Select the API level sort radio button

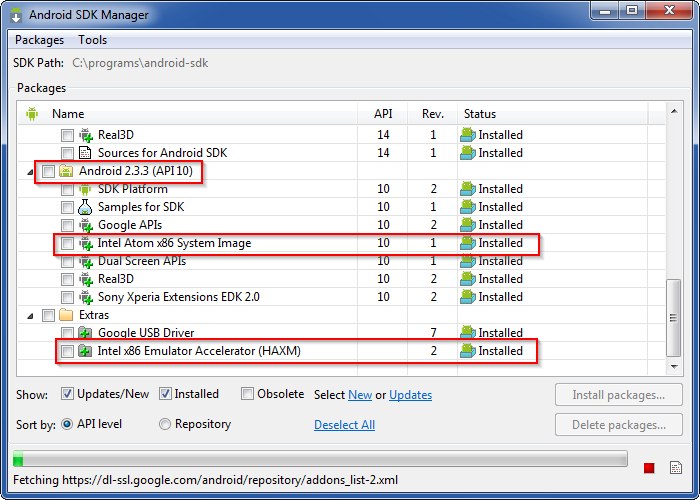pyautogui.click(x=67, y=424)
